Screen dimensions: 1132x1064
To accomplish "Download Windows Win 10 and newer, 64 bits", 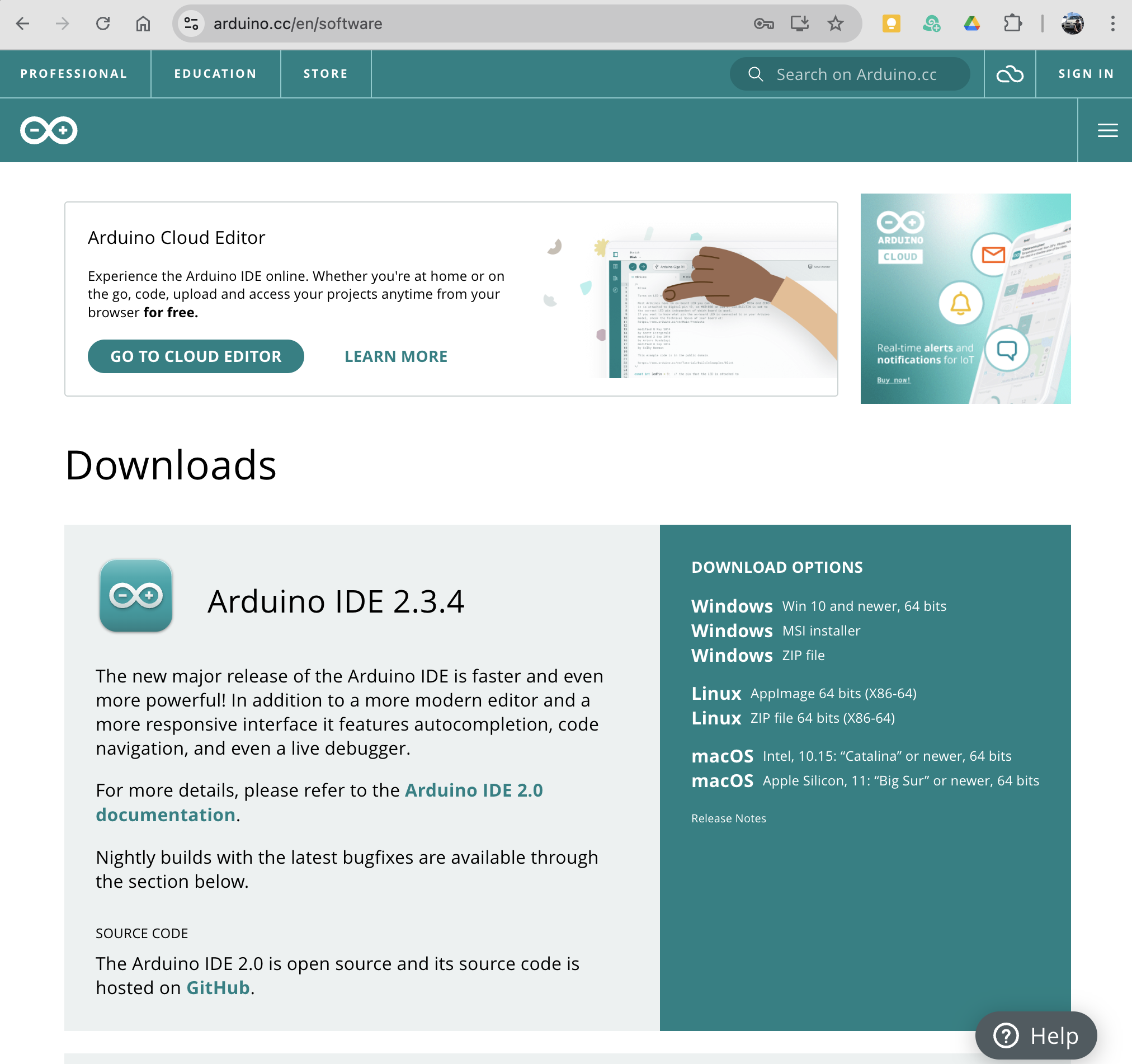I will pyautogui.click(x=819, y=606).
